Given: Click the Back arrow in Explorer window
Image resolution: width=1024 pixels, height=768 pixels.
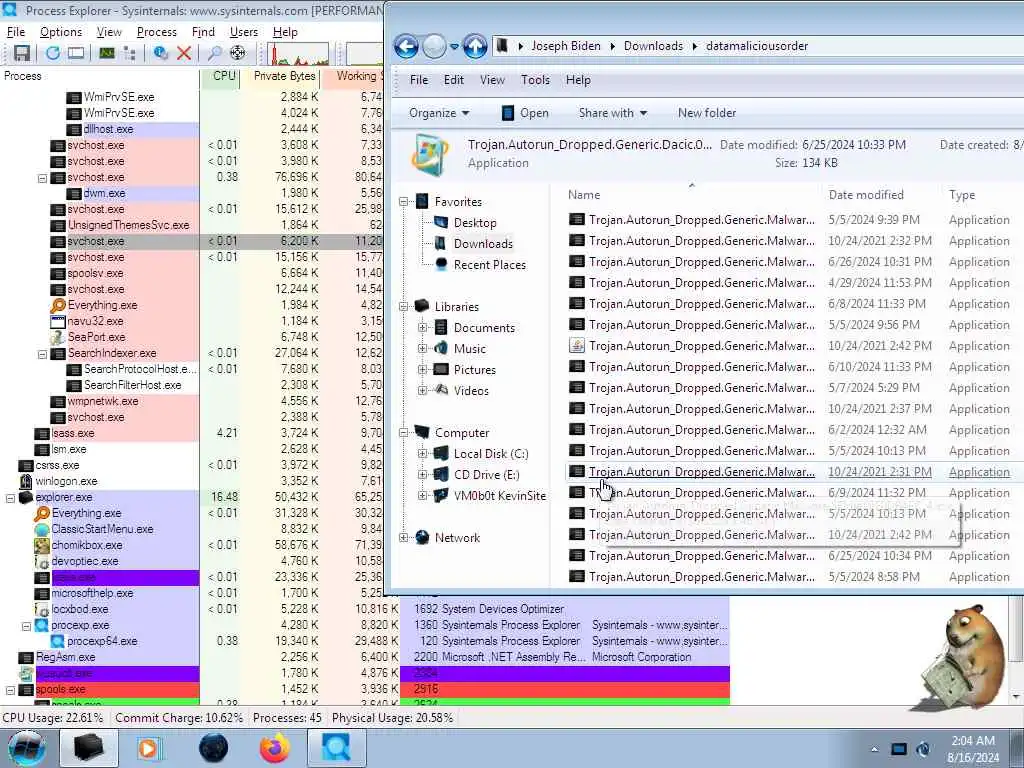Looking at the screenshot, I should pos(406,46).
